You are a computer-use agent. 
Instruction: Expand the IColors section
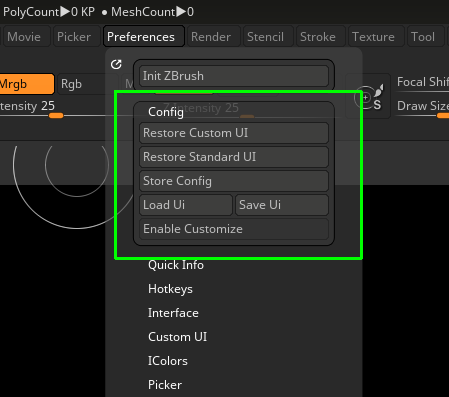168,361
